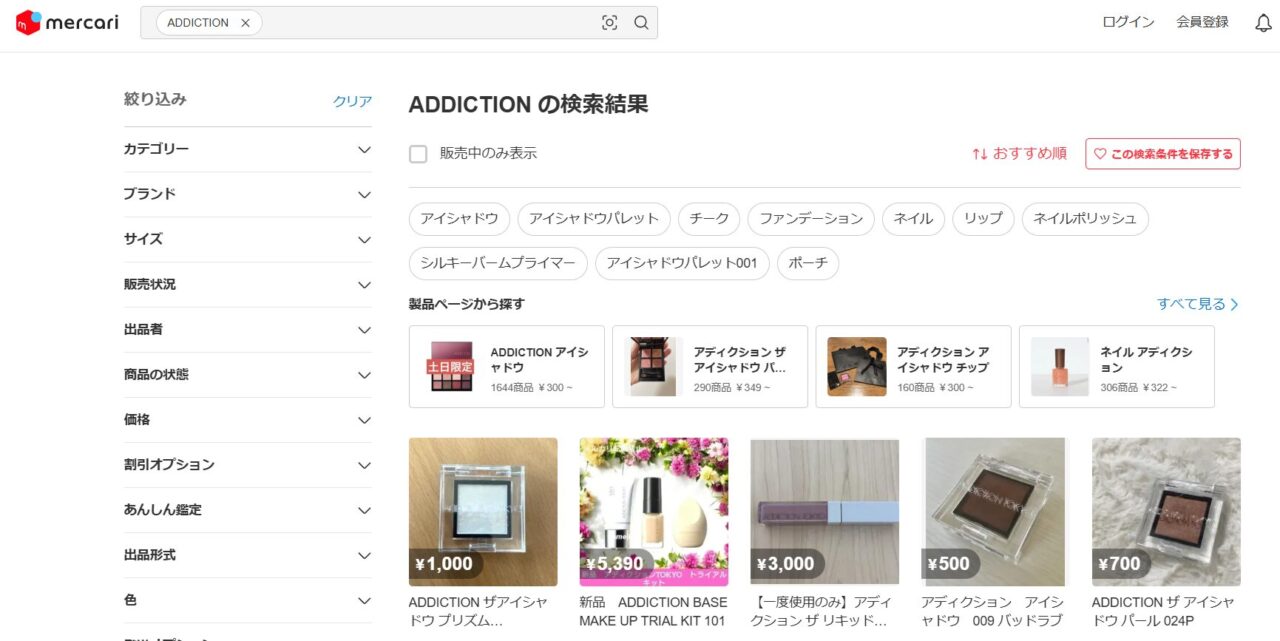
Task: Click title アディクション アイシャドウ 009 バッドラブ
Action: 995,612
